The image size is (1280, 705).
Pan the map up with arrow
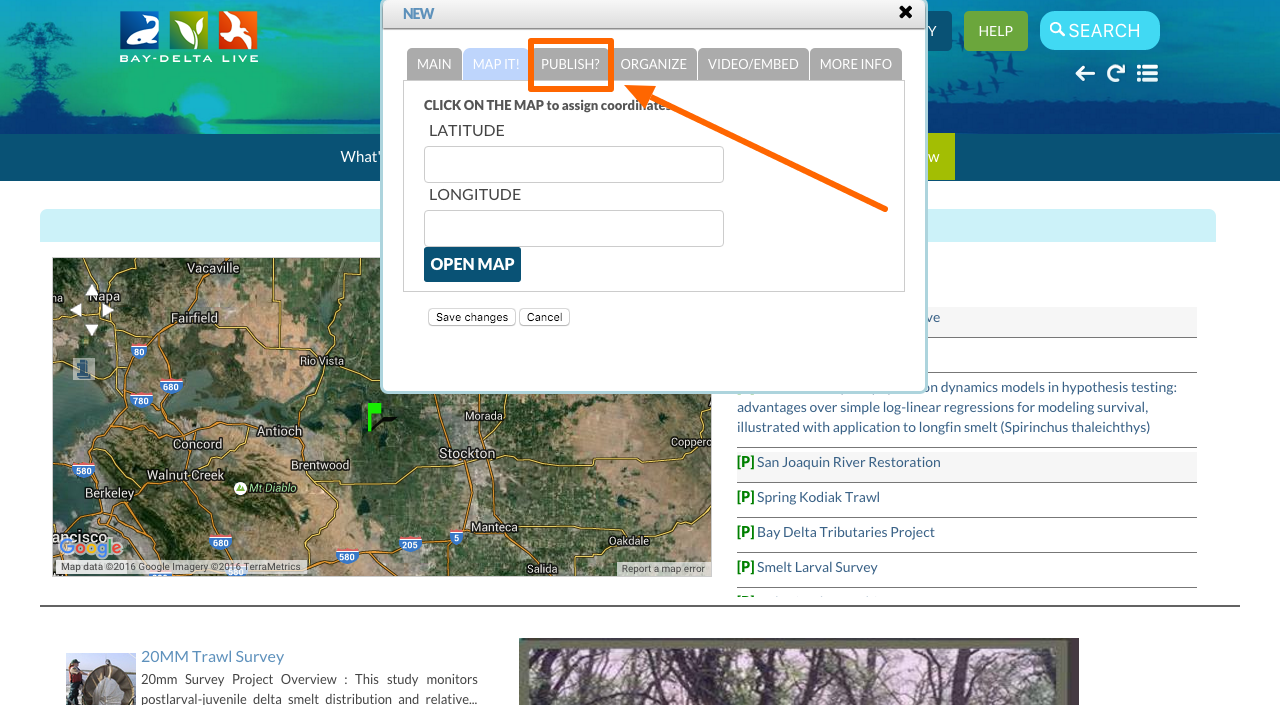[x=92, y=291]
